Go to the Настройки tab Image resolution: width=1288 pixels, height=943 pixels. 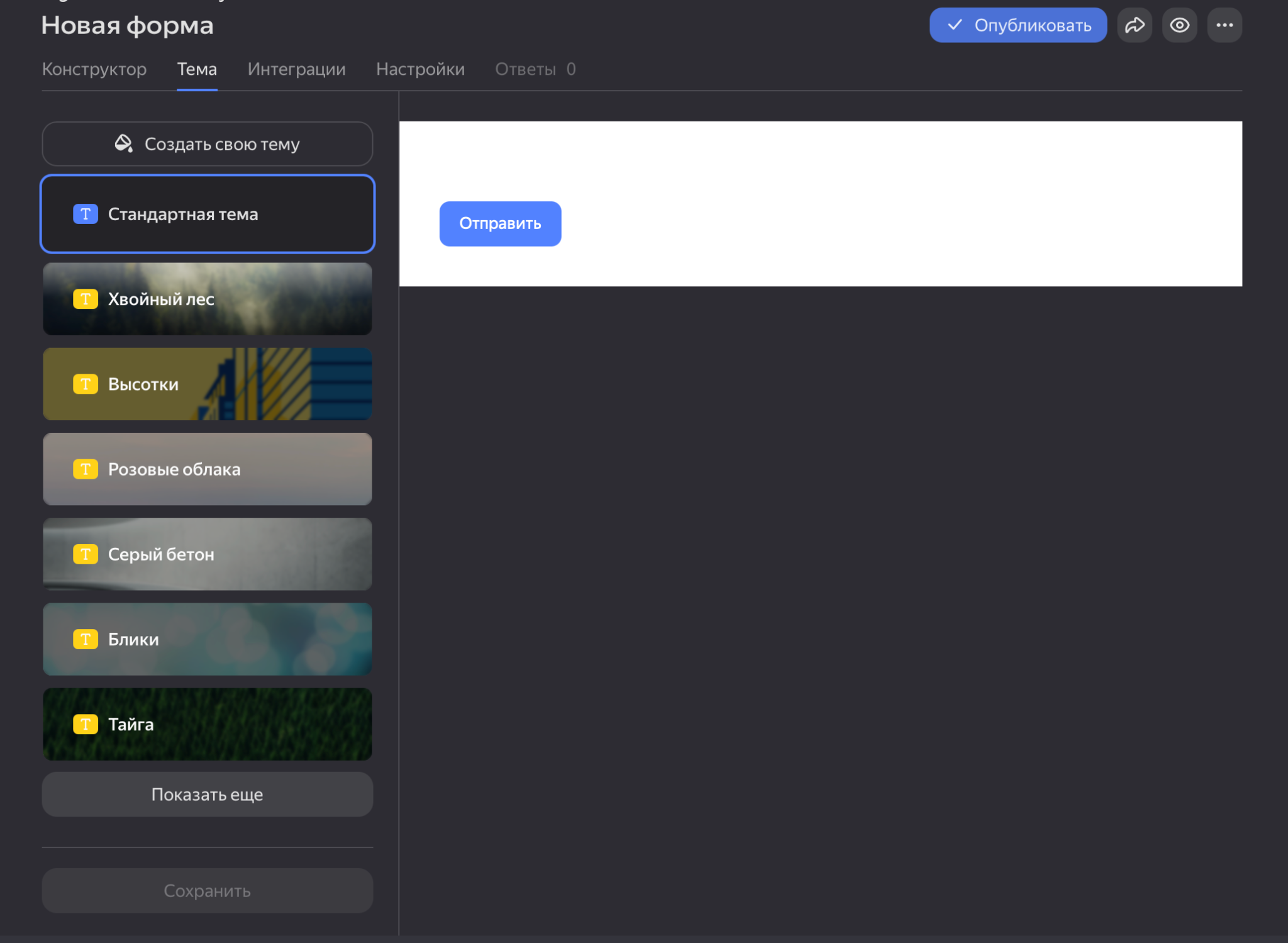tap(420, 69)
